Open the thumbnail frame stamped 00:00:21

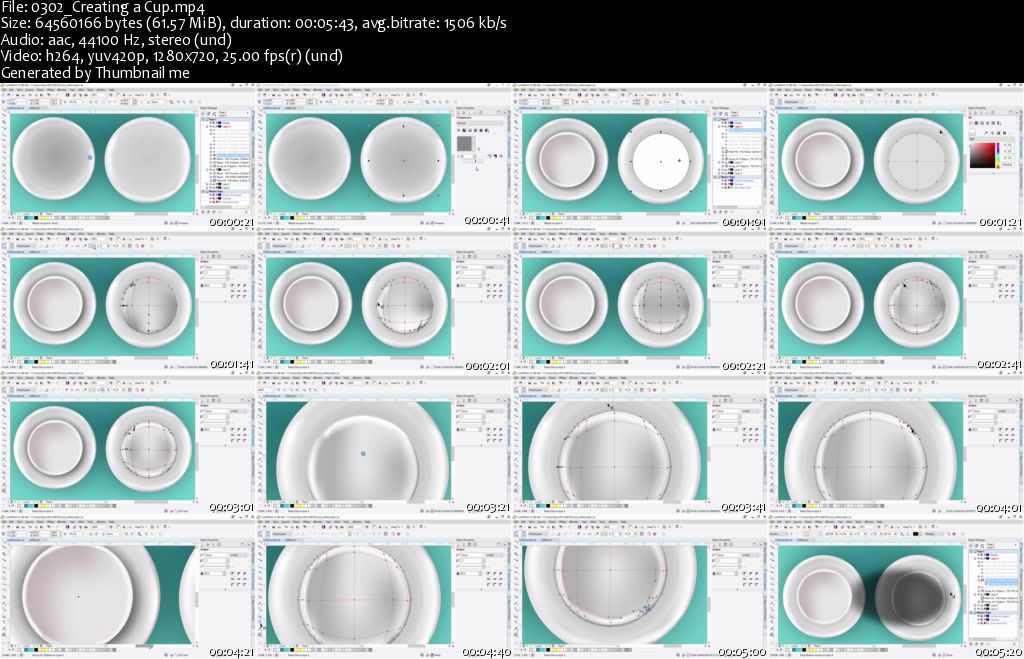pos(128,156)
